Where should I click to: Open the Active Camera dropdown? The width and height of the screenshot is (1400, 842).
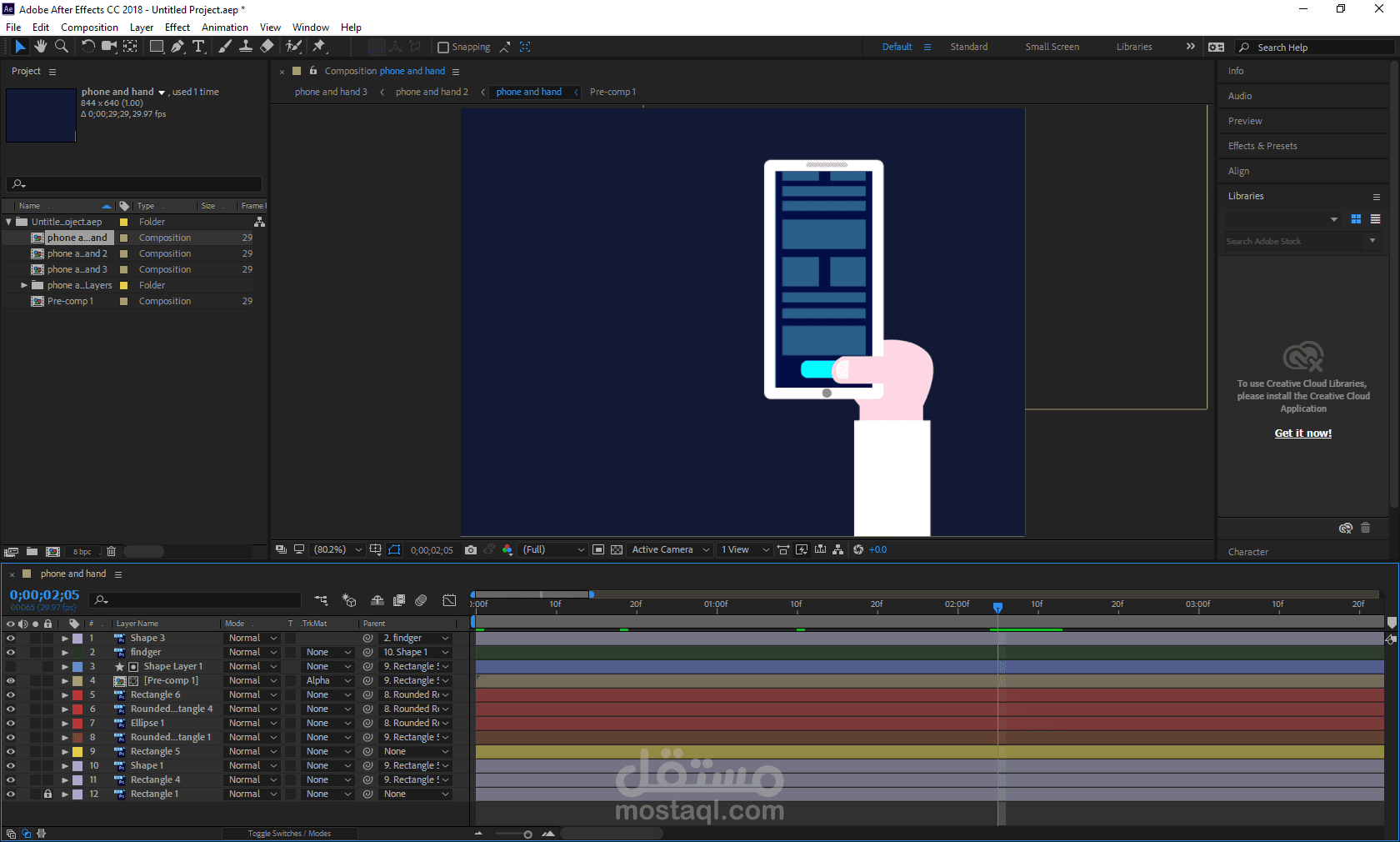671,550
